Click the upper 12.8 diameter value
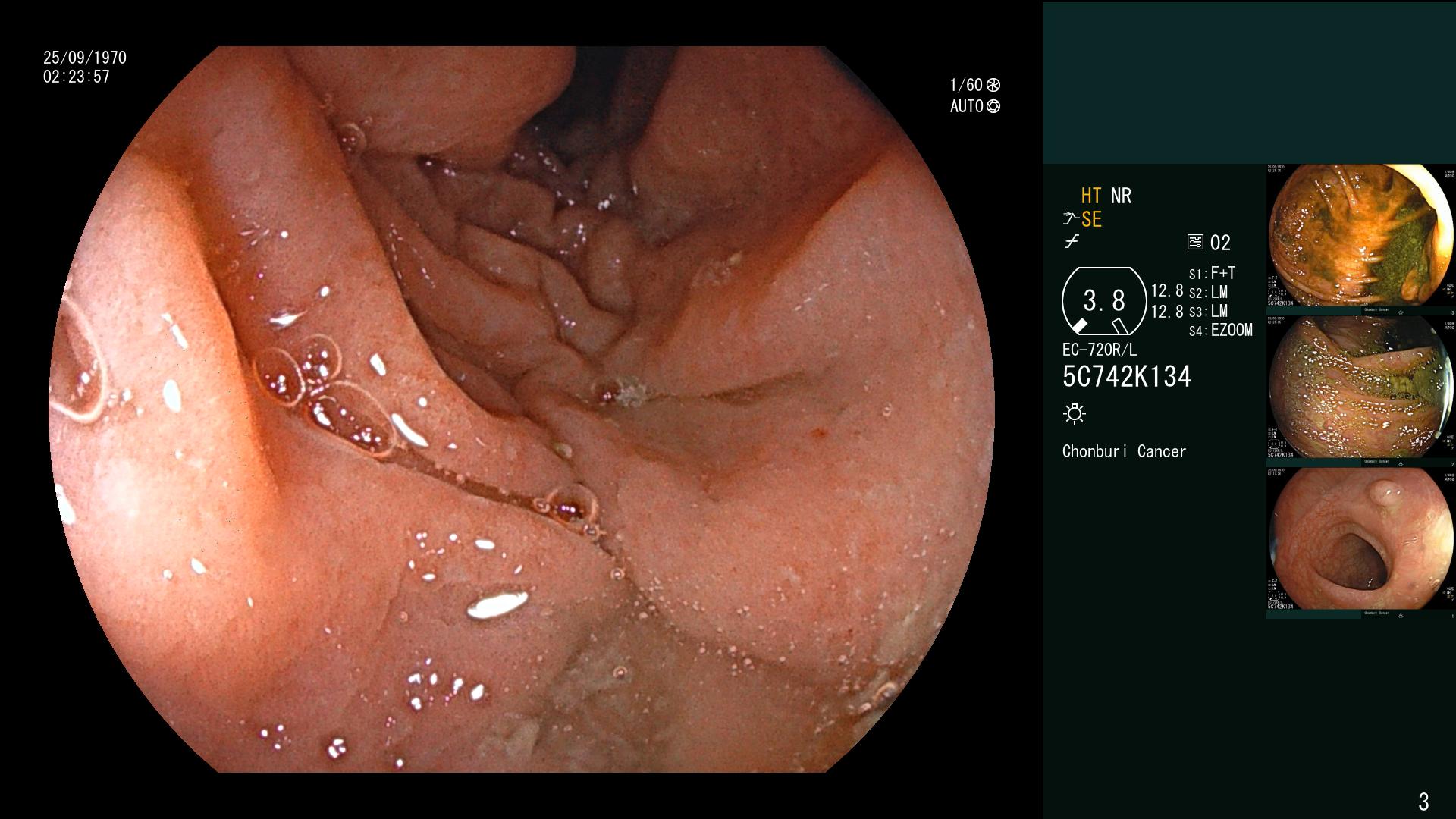1456x819 pixels. pyautogui.click(x=1167, y=290)
